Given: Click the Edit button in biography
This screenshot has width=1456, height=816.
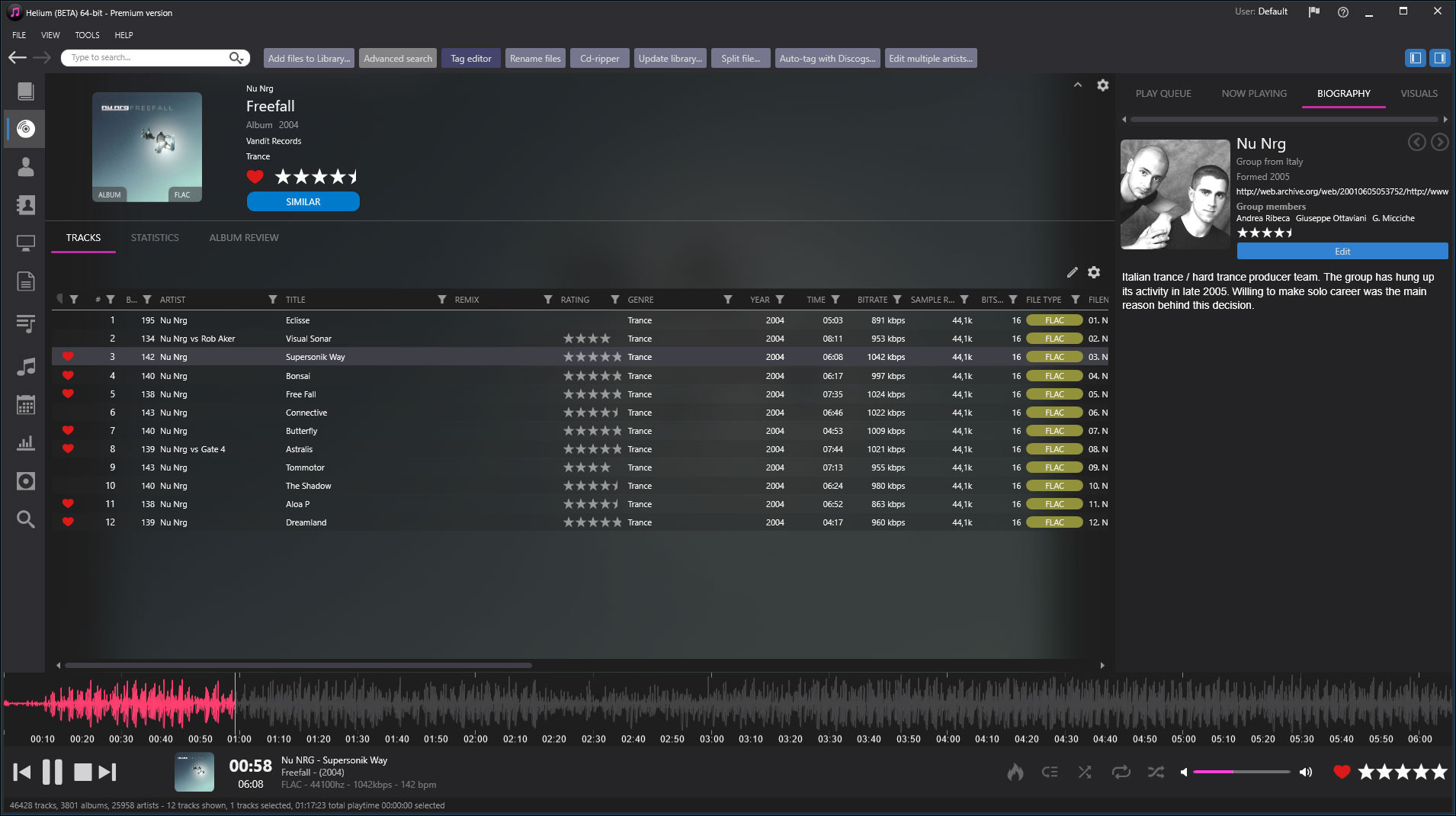Looking at the screenshot, I should coord(1342,252).
